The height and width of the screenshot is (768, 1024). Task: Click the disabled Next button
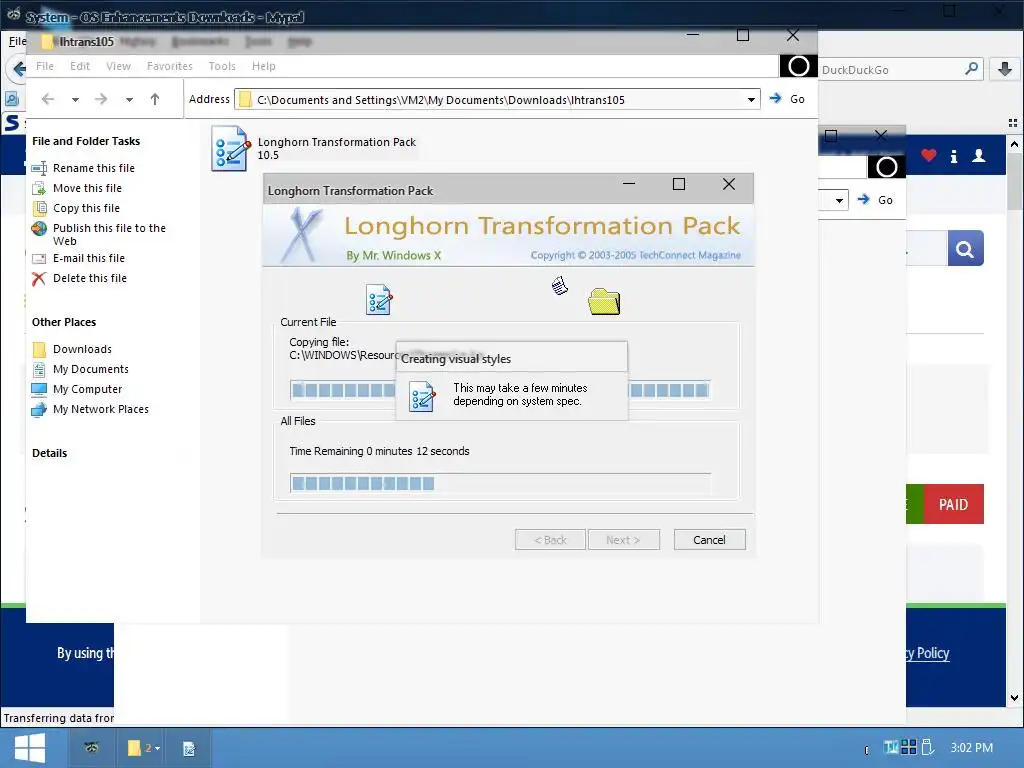tap(623, 540)
